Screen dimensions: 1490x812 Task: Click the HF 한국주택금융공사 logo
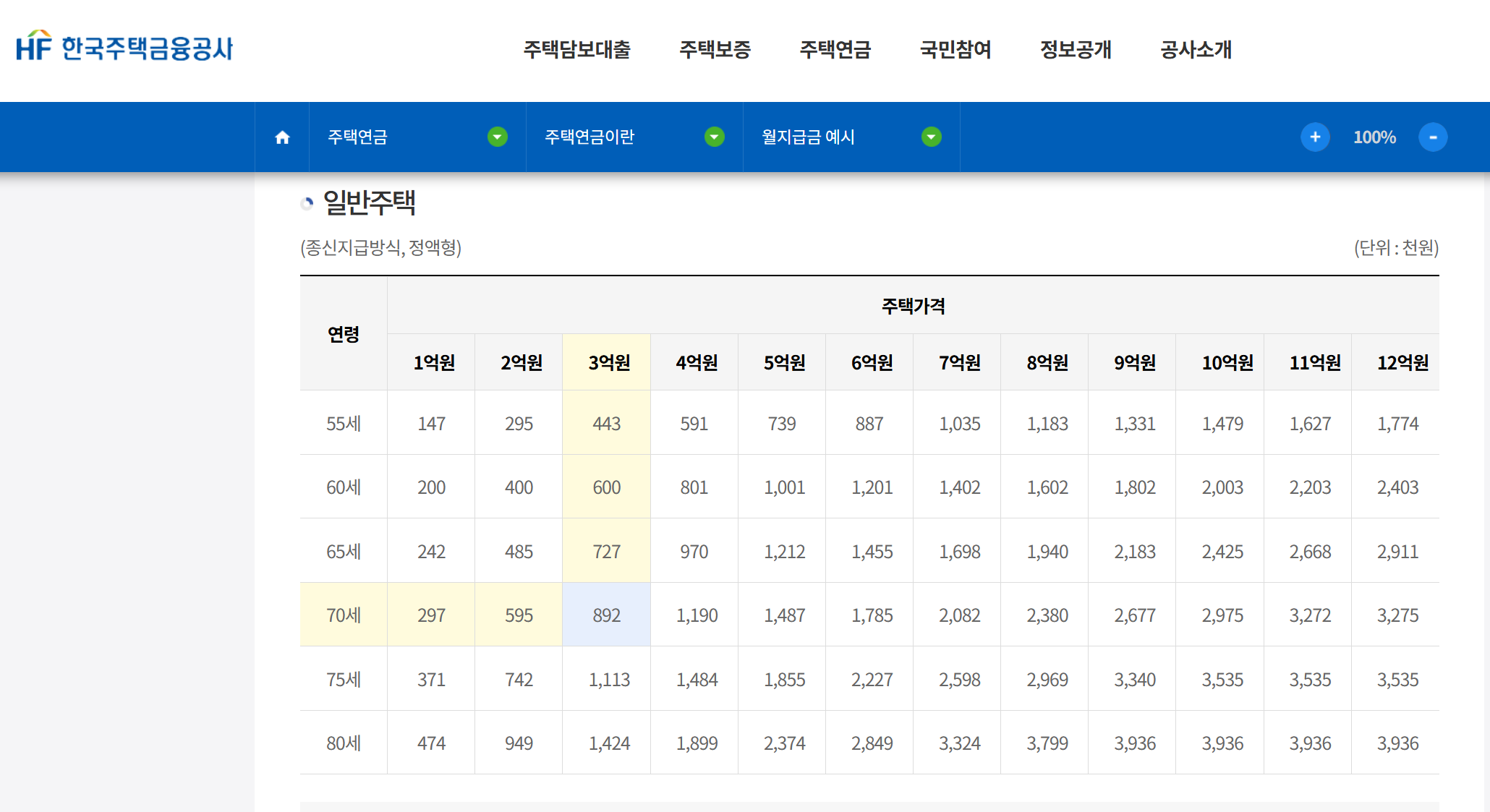124,48
